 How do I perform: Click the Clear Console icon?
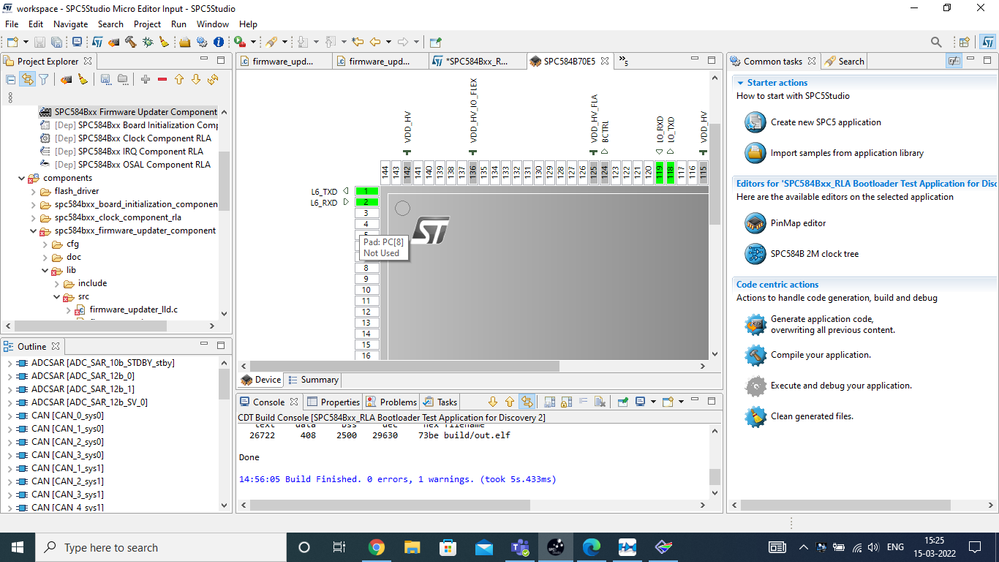pyautogui.click(x=600, y=402)
